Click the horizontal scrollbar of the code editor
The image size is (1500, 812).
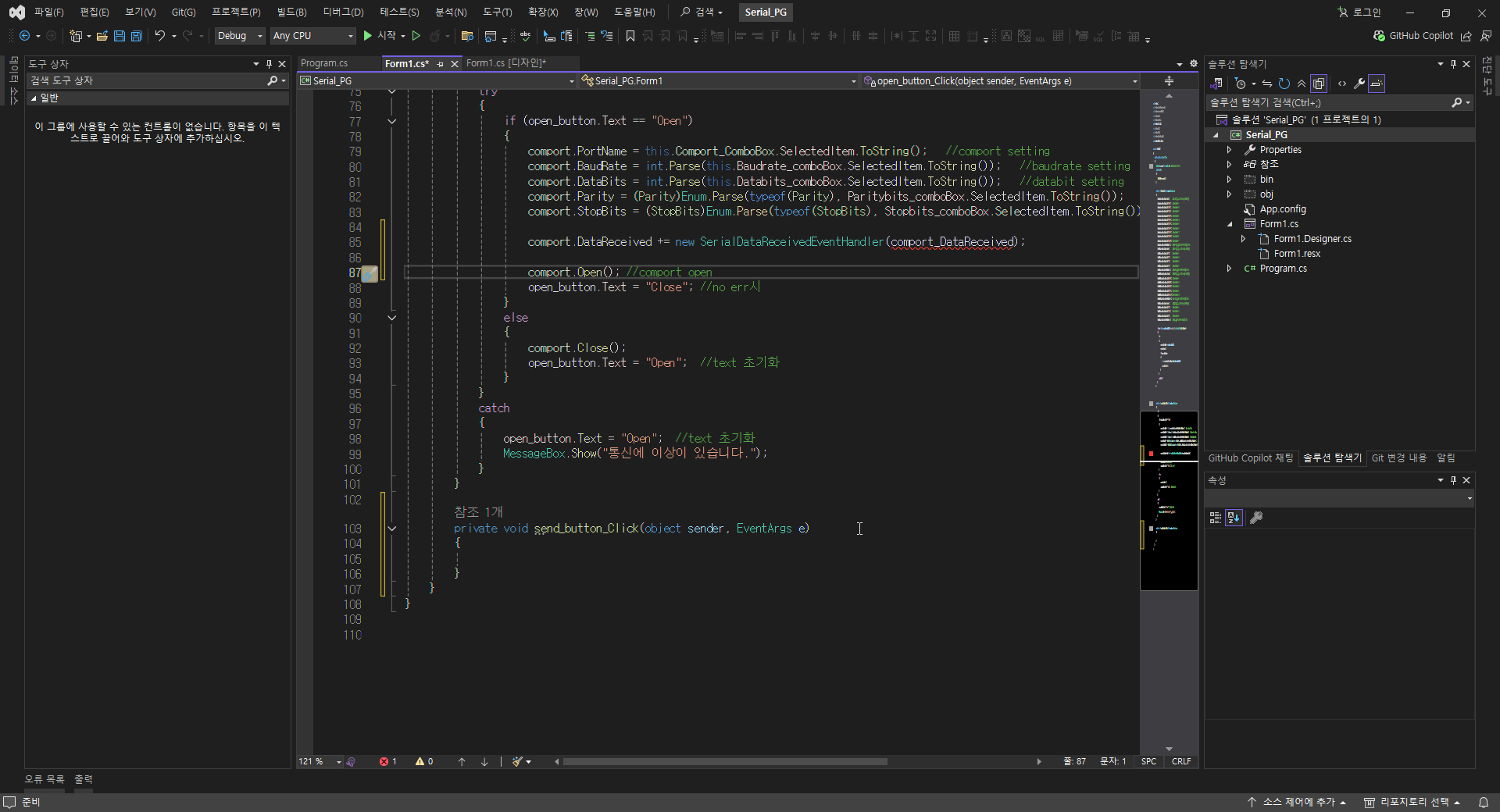[725, 761]
